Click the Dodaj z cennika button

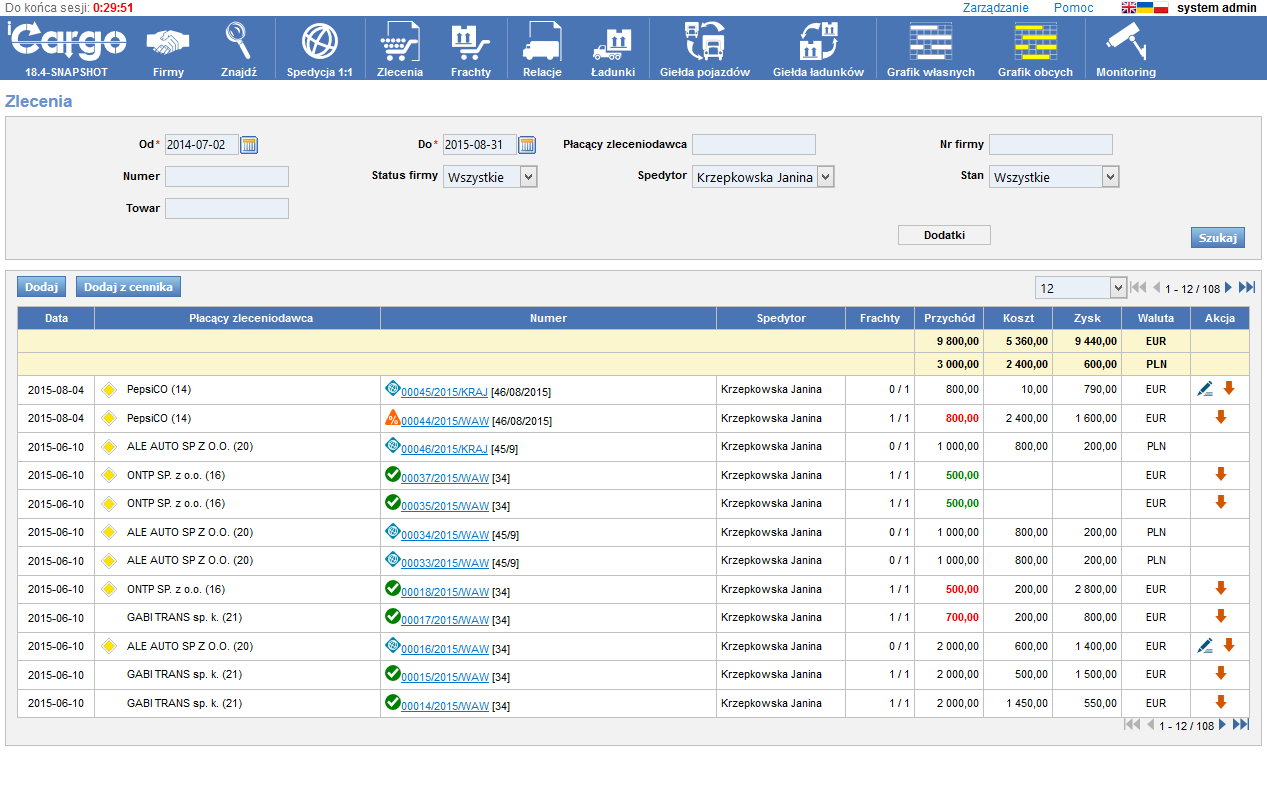(128, 287)
